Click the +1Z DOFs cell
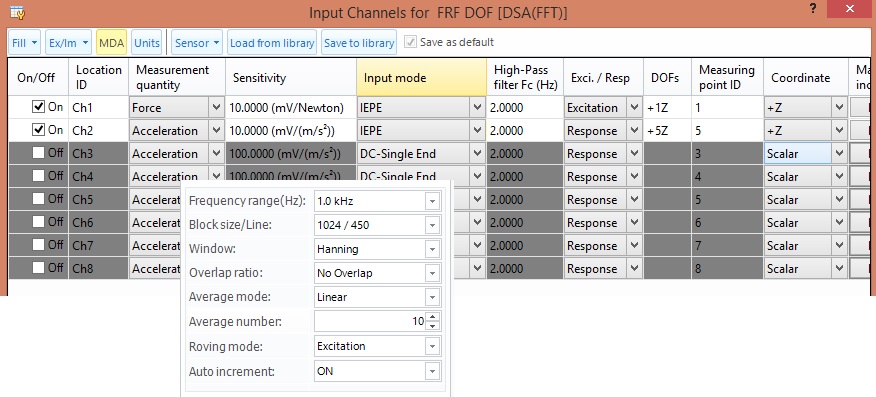 tap(667, 107)
